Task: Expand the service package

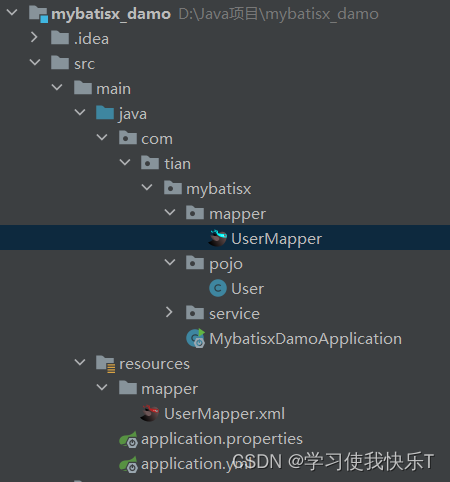Action: pyautogui.click(x=169, y=312)
